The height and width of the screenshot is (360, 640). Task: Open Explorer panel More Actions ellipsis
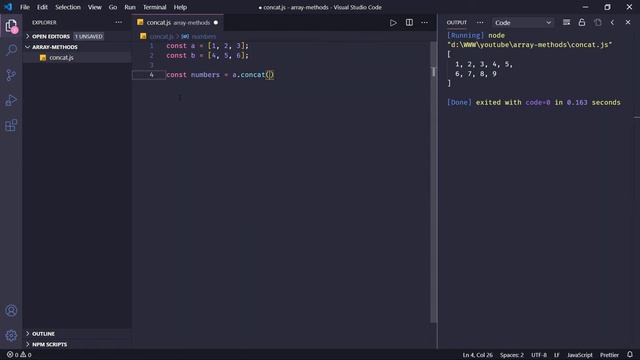(x=118, y=22)
